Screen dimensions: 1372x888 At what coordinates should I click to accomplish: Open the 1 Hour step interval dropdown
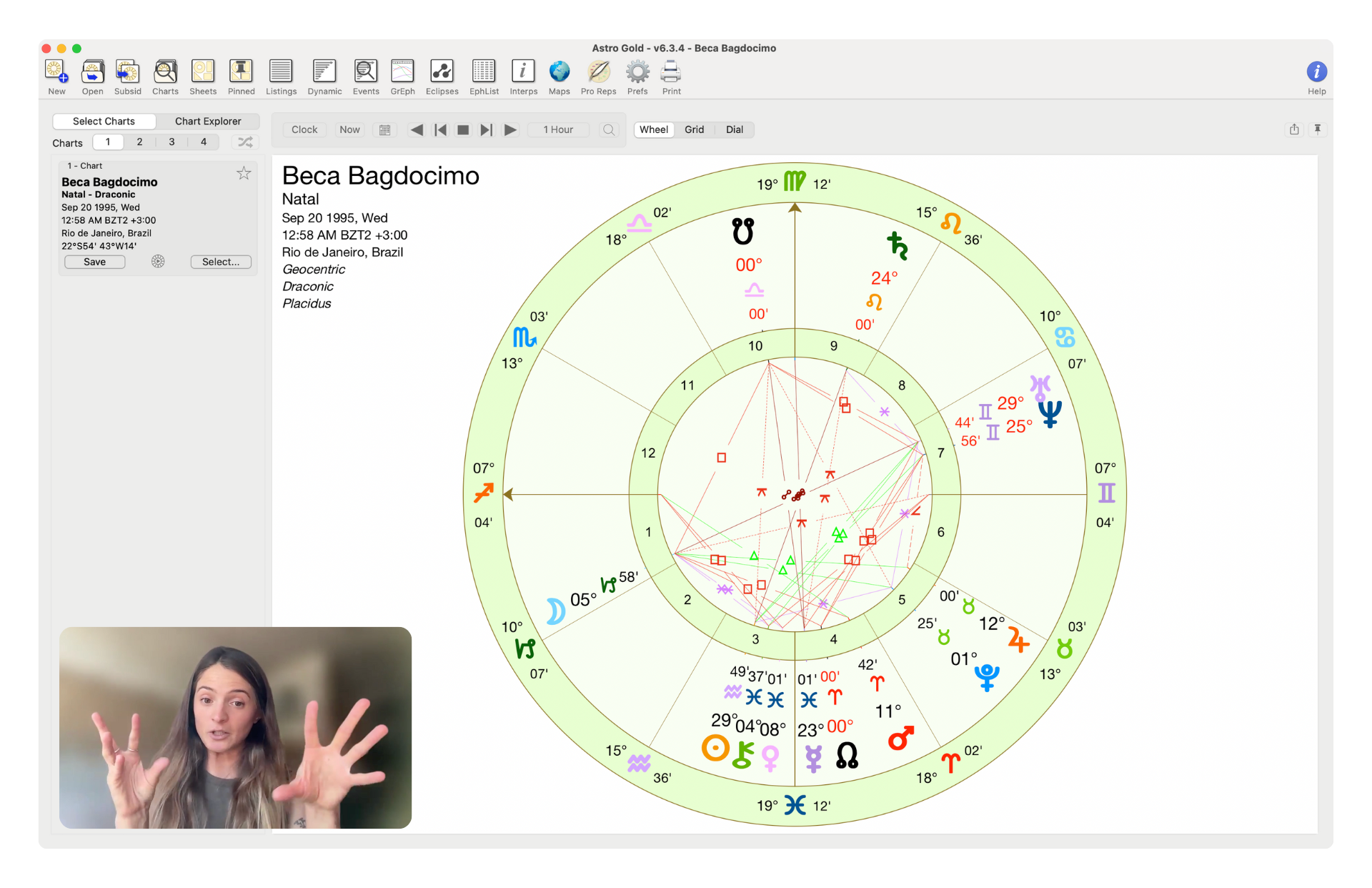click(x=558, y=129)
